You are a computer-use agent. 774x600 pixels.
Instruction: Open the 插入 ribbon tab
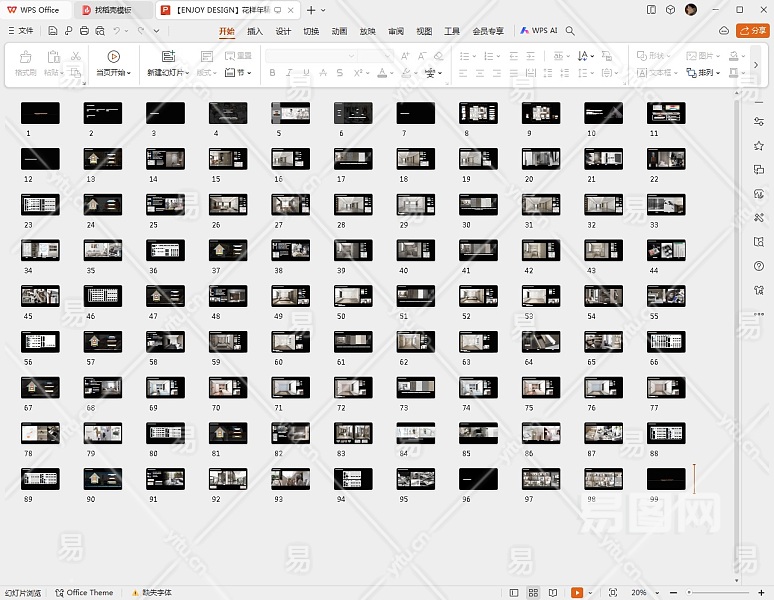pos(255,31)
